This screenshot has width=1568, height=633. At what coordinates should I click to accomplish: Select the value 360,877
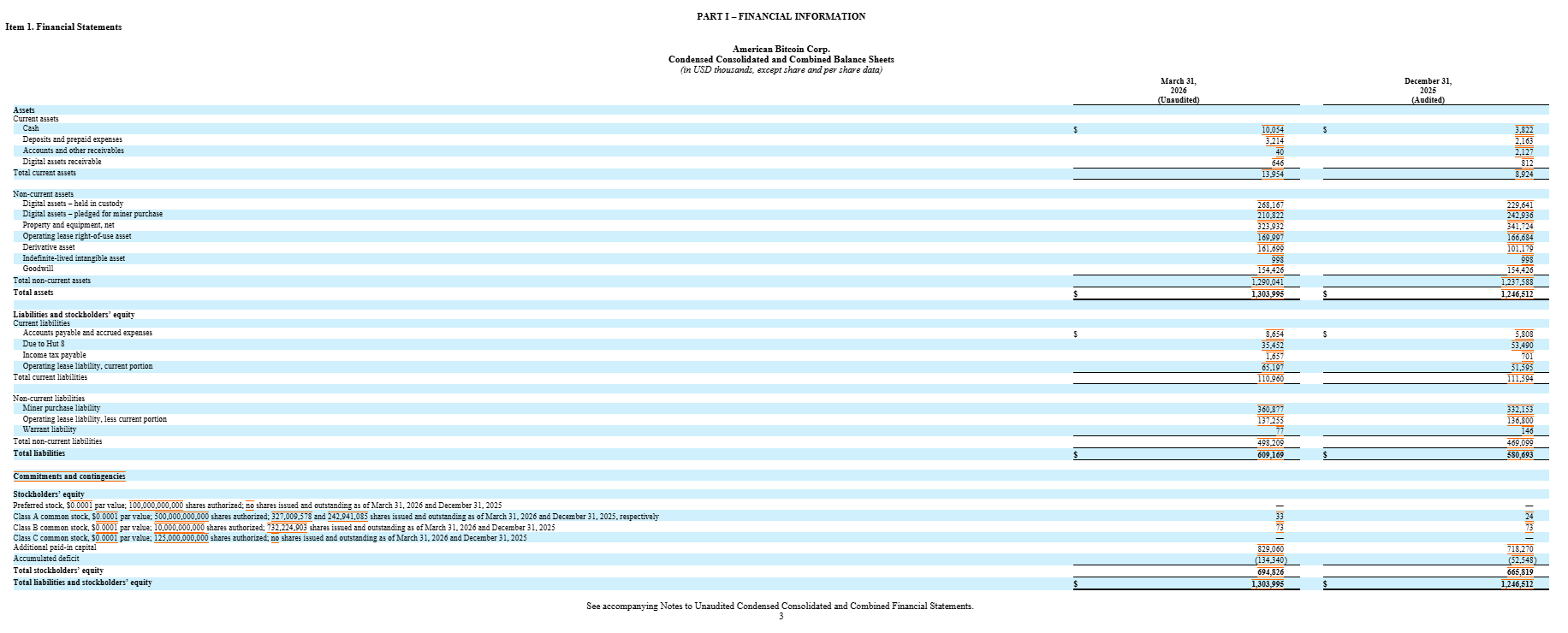click(x=1270, y=409)
